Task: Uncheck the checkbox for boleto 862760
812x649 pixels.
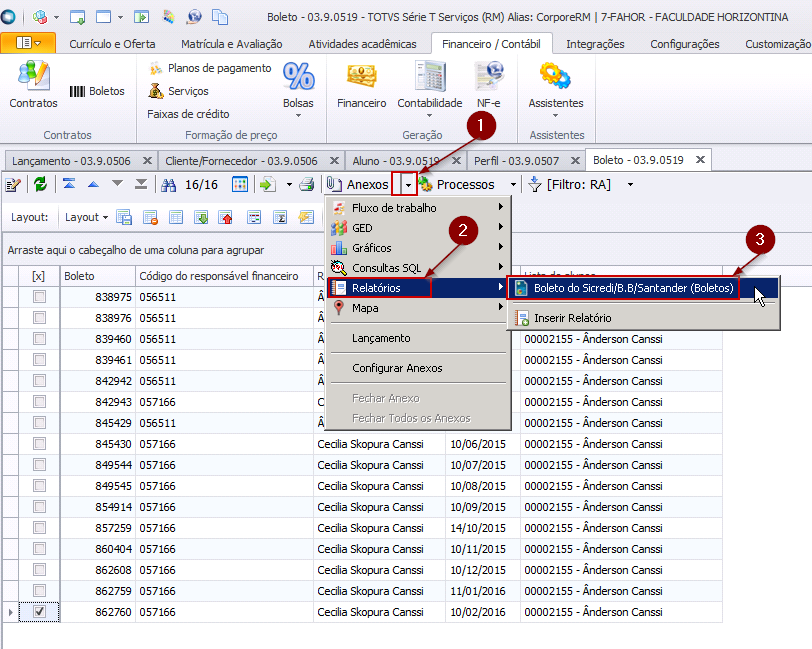Action: 39,611
